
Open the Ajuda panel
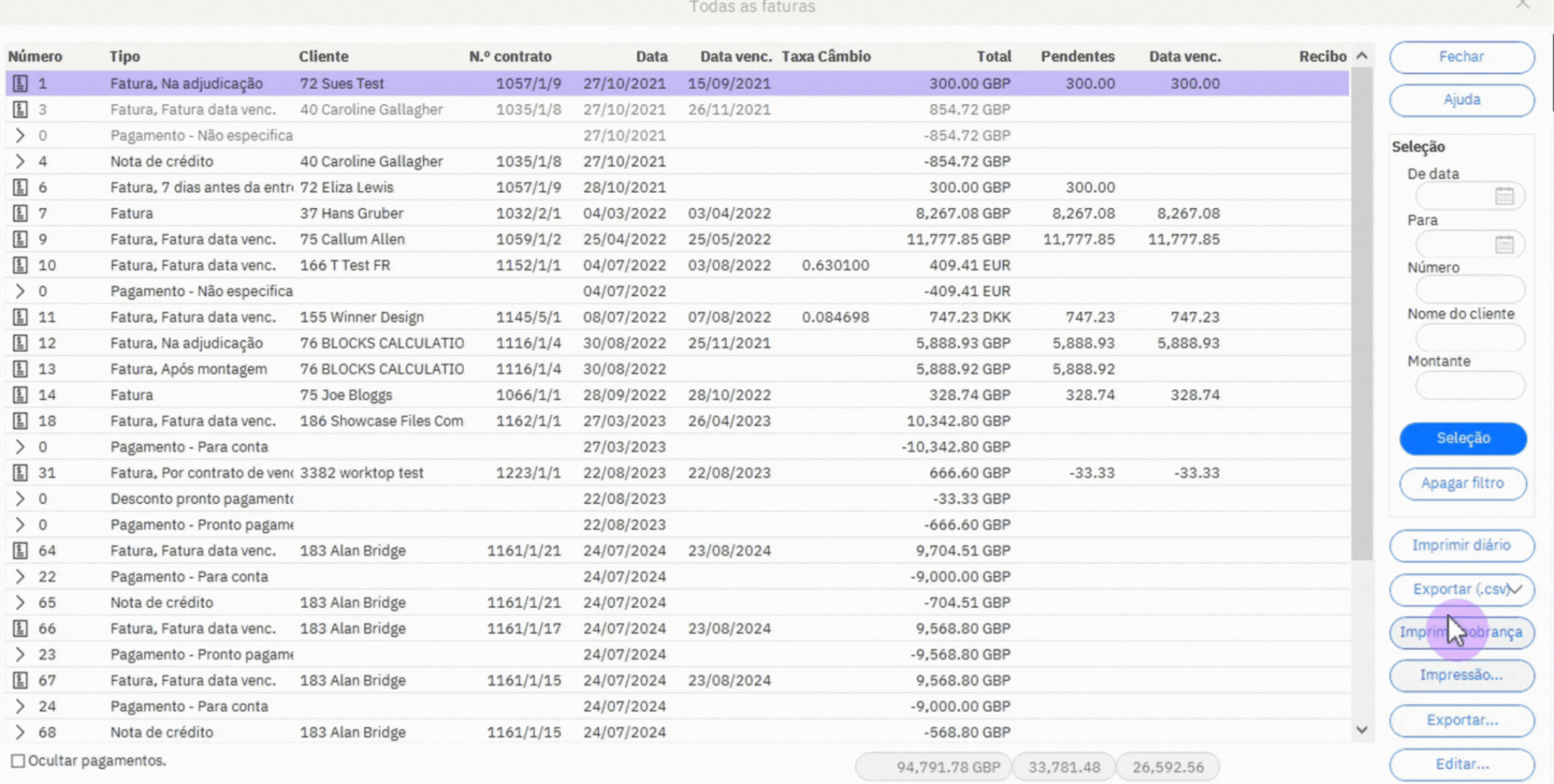tap(1461, 100)
